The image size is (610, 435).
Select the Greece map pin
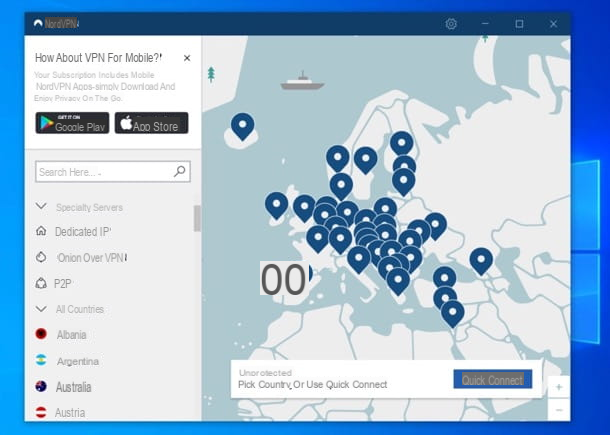pyautogui.click(x=398, y=282)
